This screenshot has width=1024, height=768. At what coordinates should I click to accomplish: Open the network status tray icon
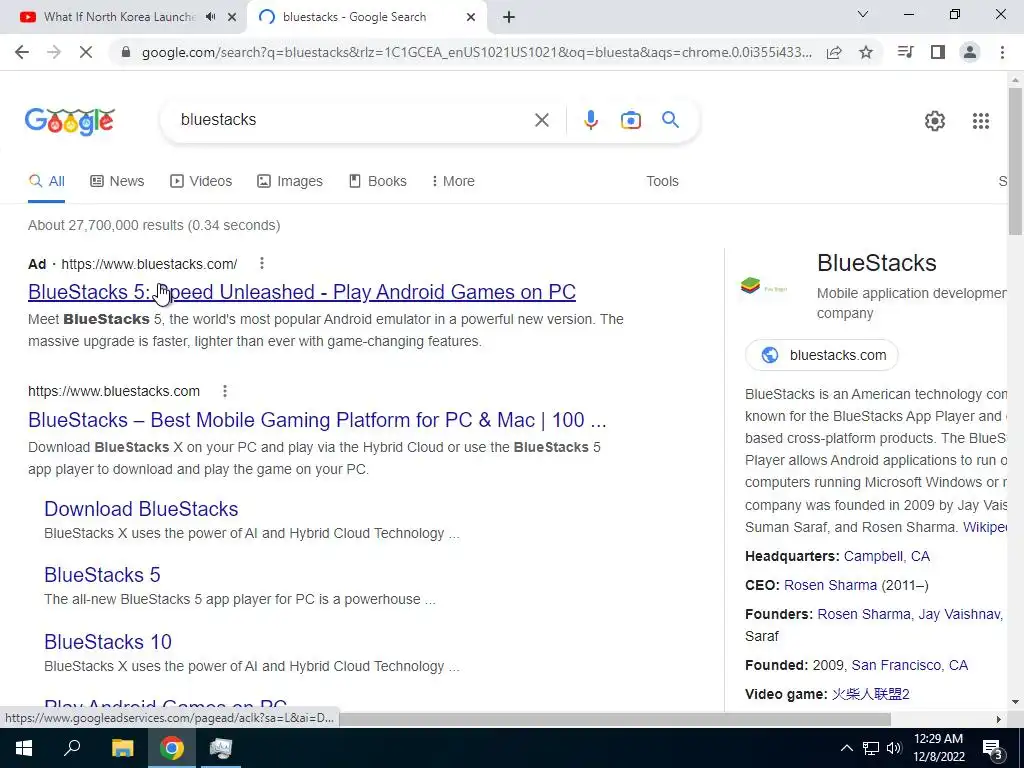tap(871, 748)
